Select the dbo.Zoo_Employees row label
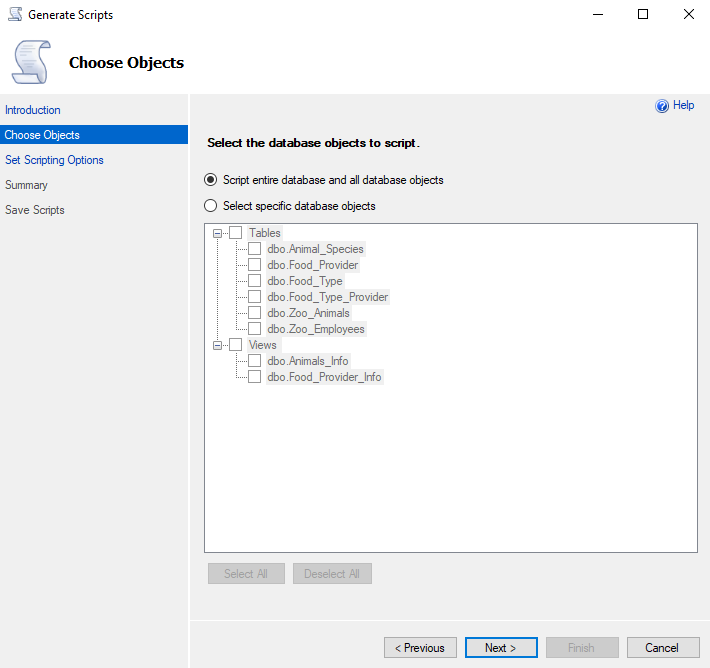 [x=316, y=329]
